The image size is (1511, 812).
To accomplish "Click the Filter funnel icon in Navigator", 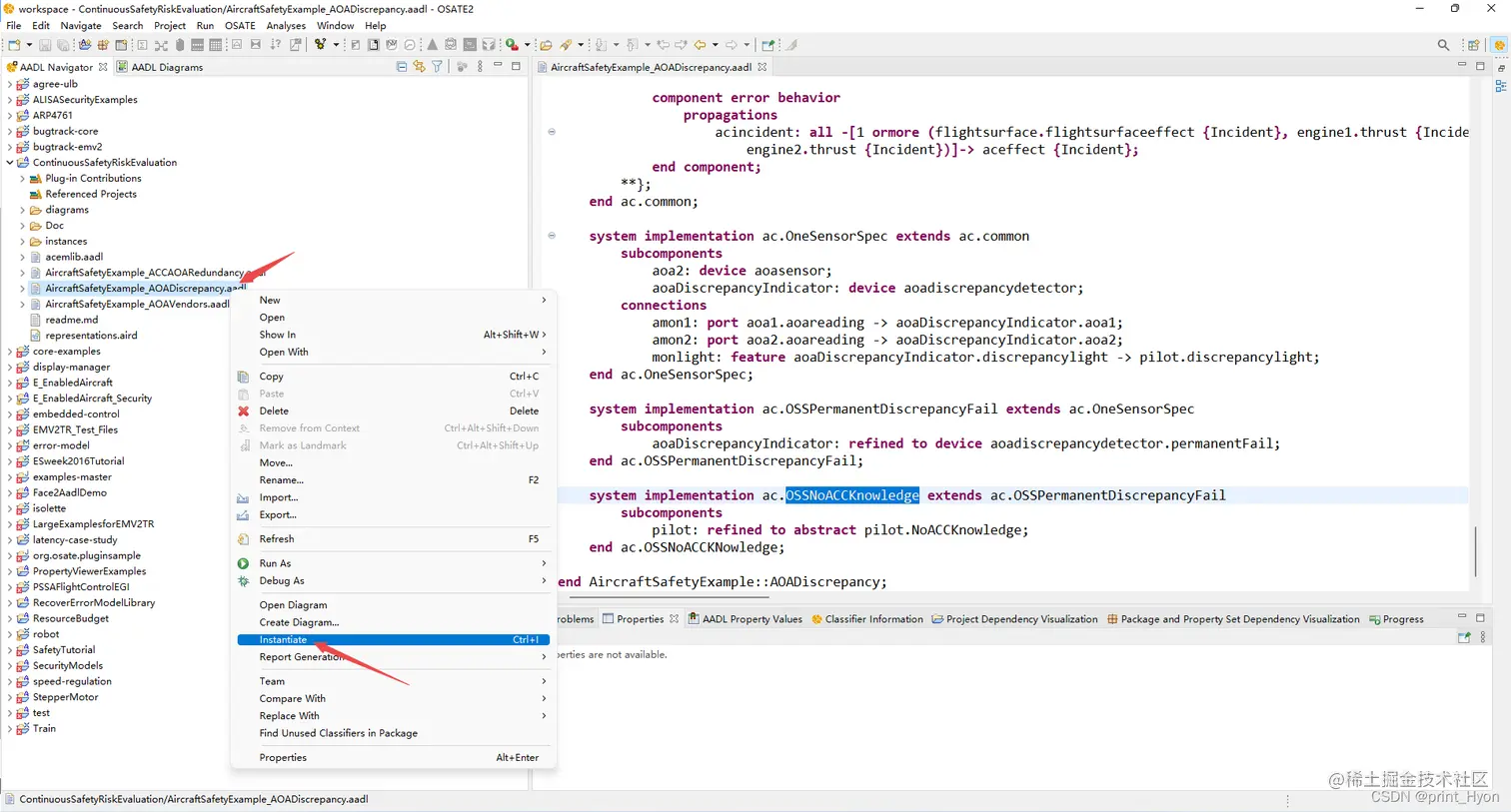I will pyautogui.click(x=437, y=67).
